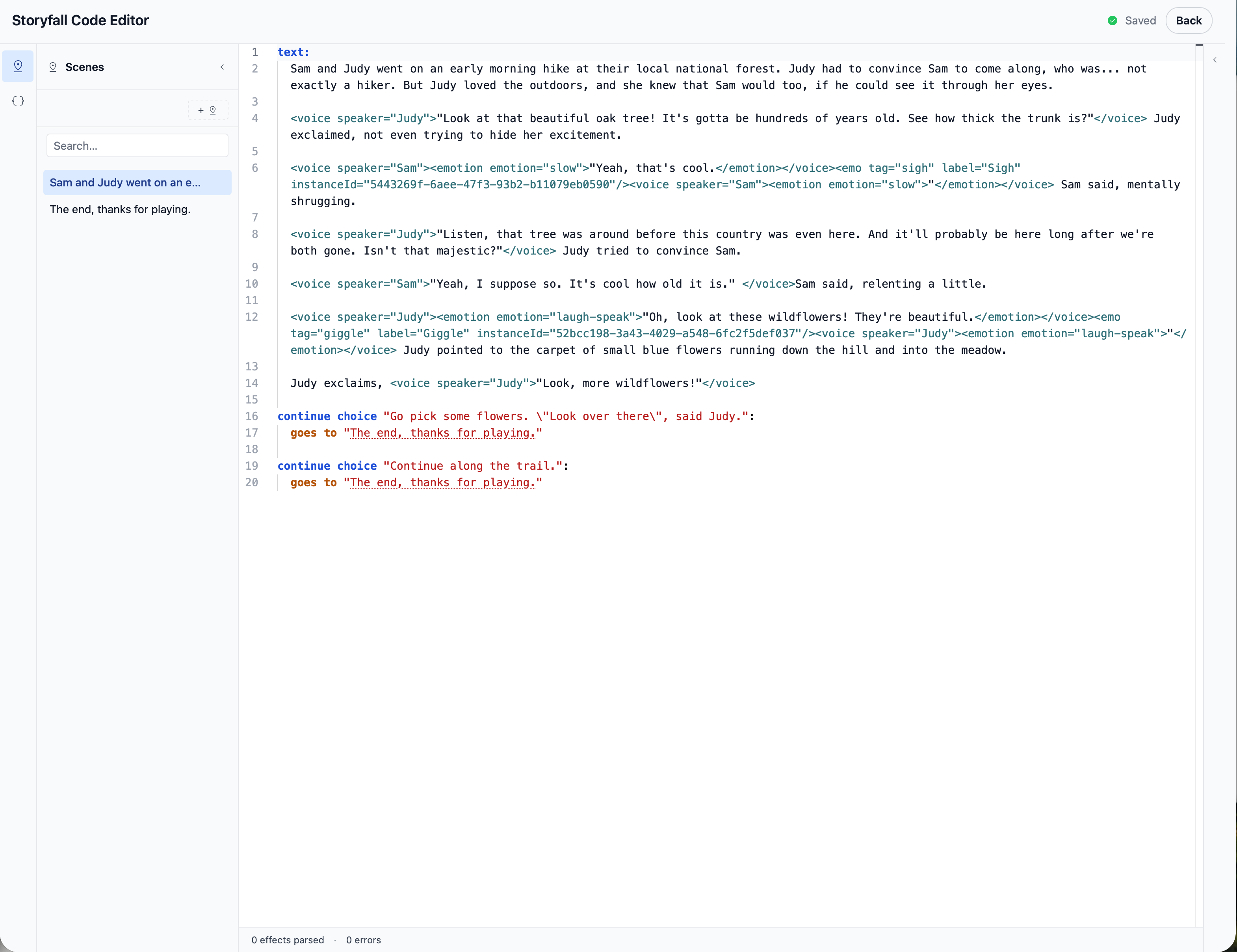Click the giggle instanceId on line 12
This screenshot has height=952, width=1237.
point(639,334)
